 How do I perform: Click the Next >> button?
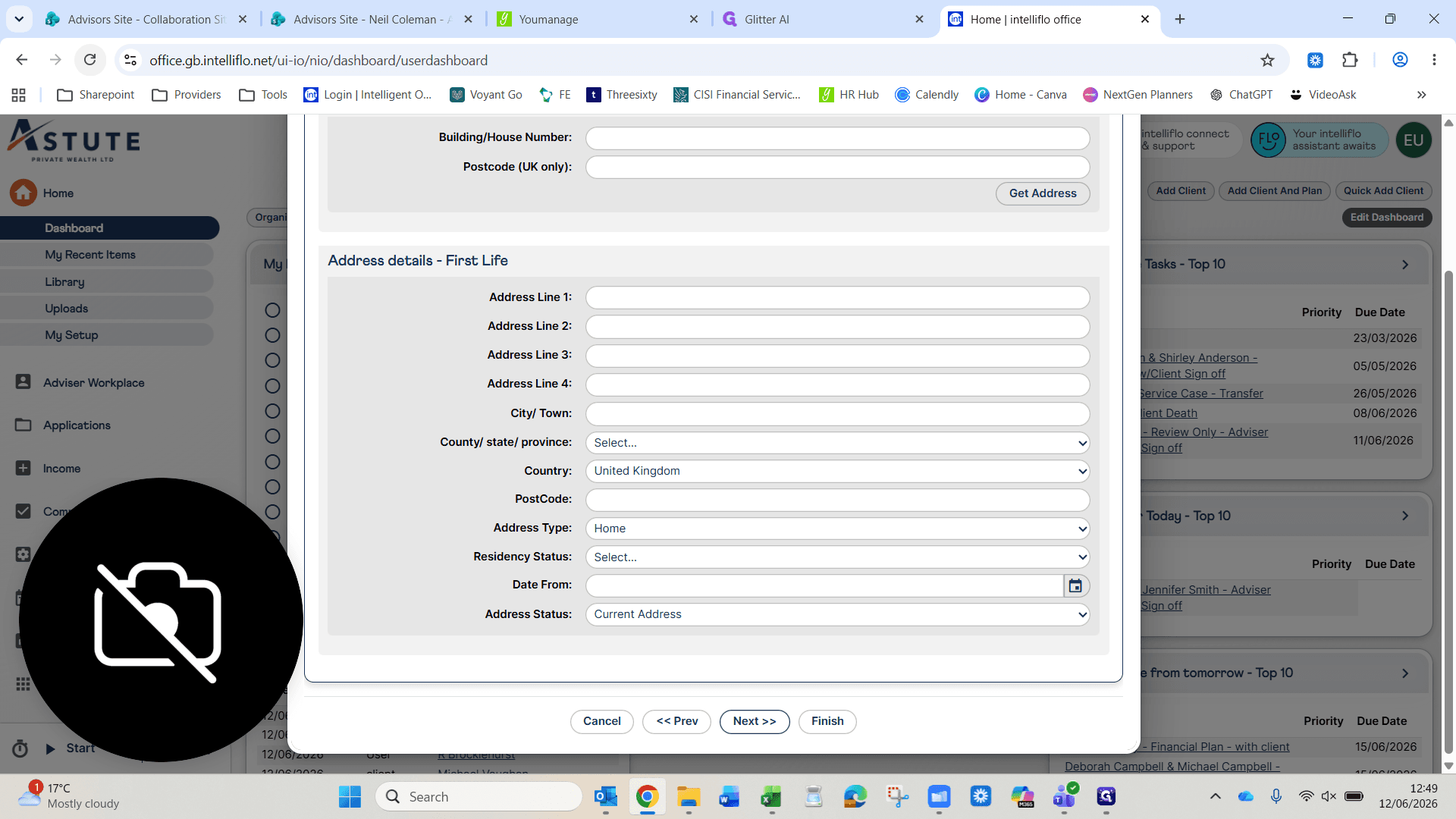click(x=755, y=721)
